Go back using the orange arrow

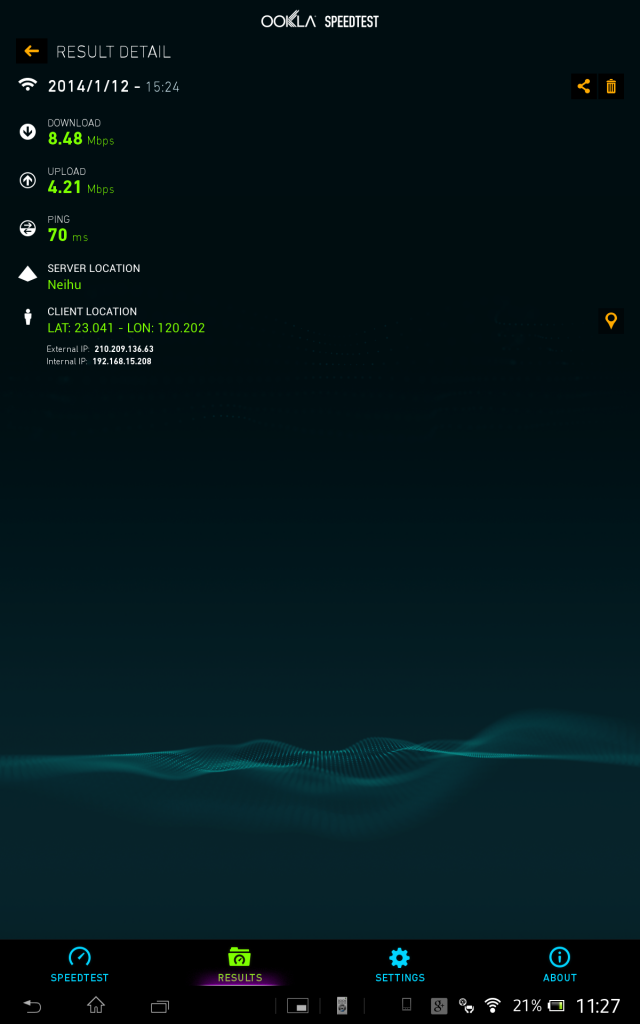(31, 51)
